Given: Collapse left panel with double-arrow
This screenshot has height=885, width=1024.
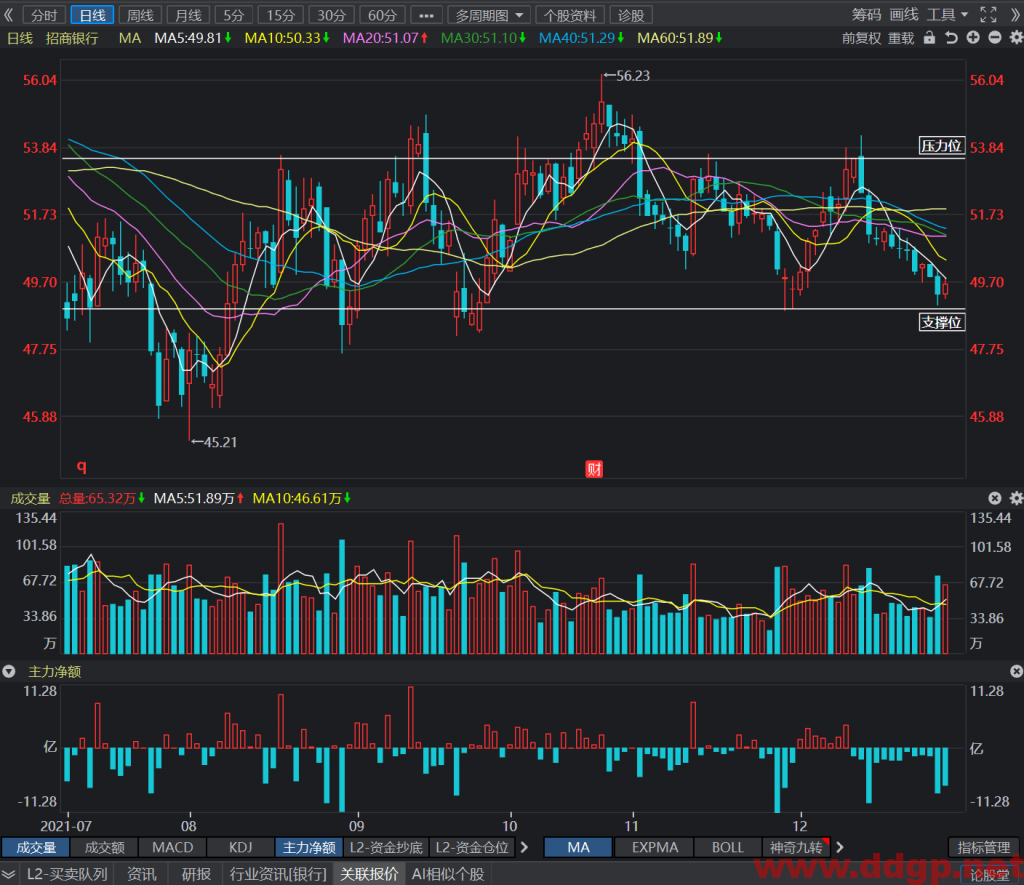Looking at the screenshot, I should point(8,14).
